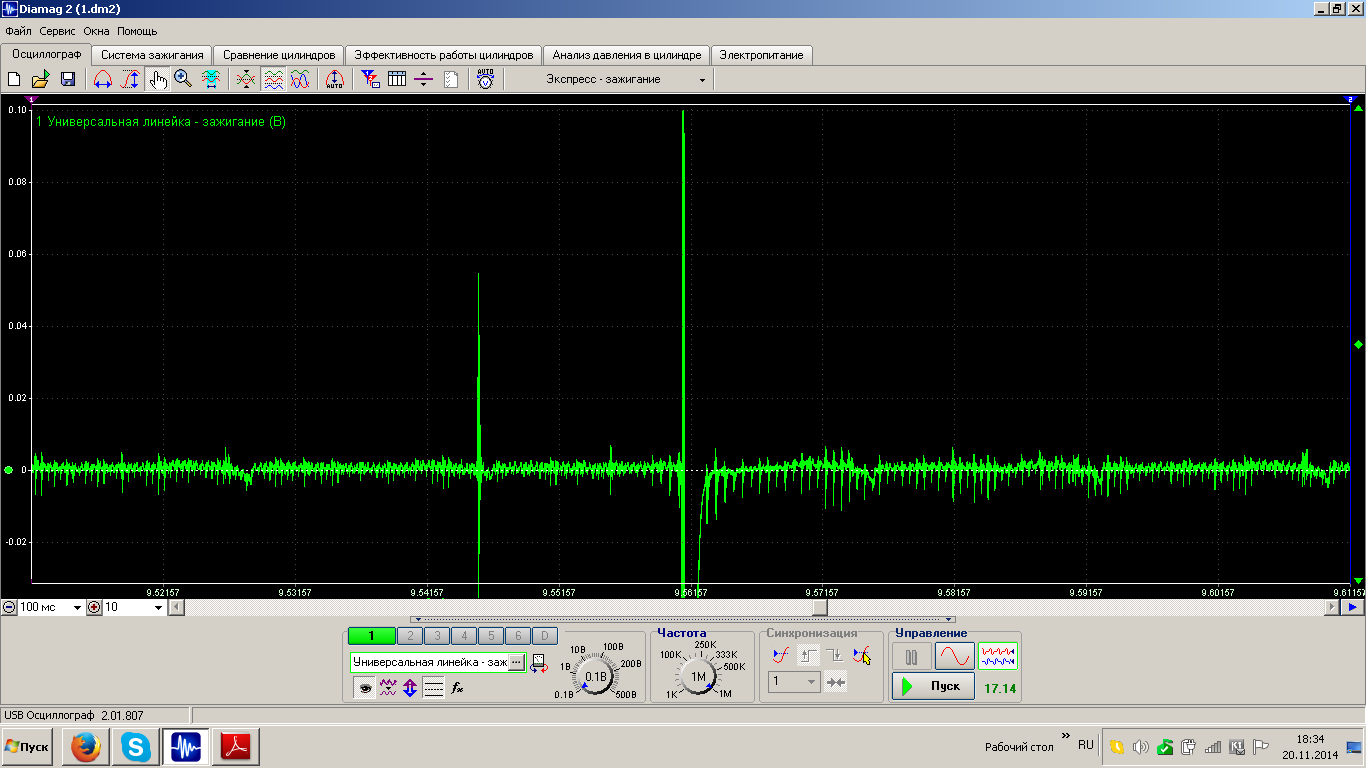Click the Универсальная линейка sensor name field

[430, 662]
